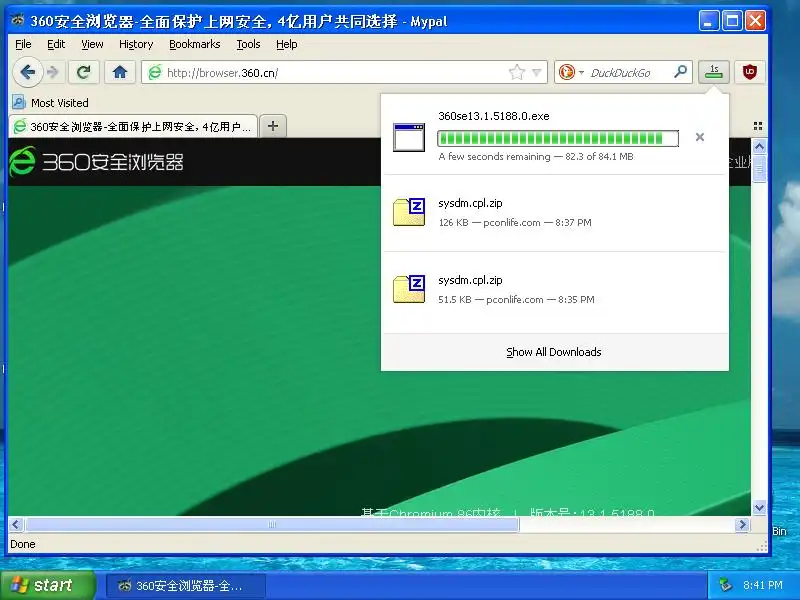
Task: Click the system tray network icon
Action: (x=725, y=585)
